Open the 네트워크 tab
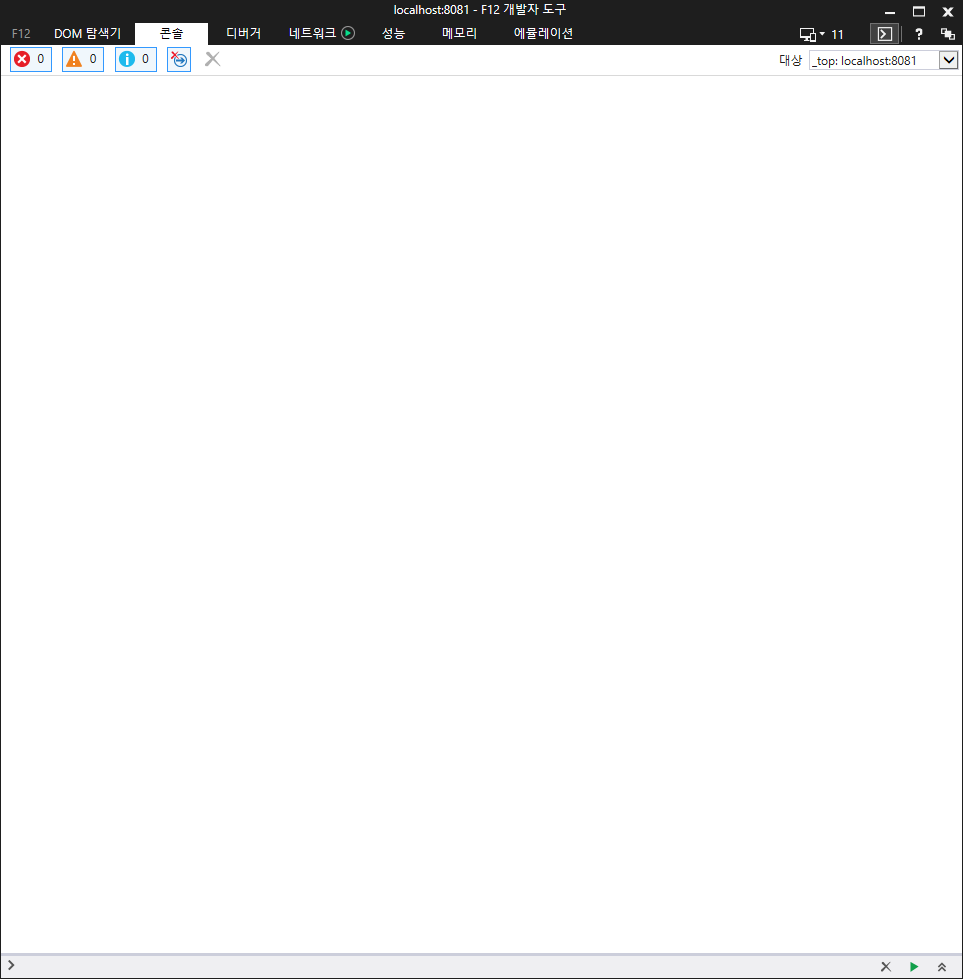 pos(313,34)
